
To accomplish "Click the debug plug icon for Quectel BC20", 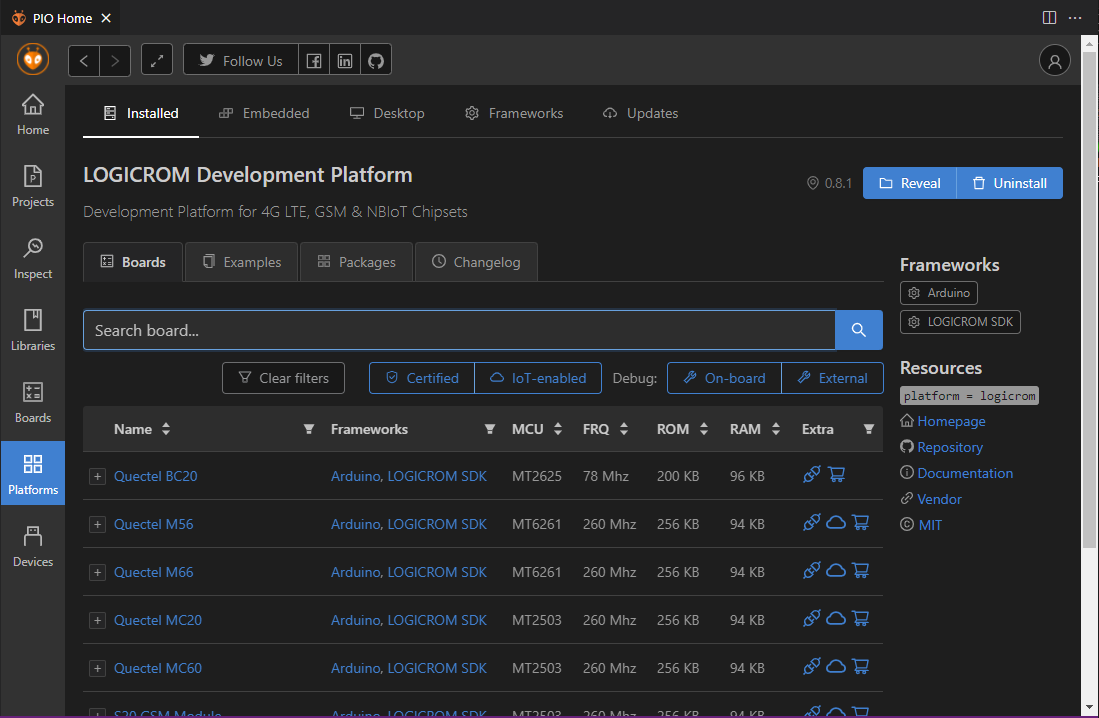I will click(x=812, y=475).
